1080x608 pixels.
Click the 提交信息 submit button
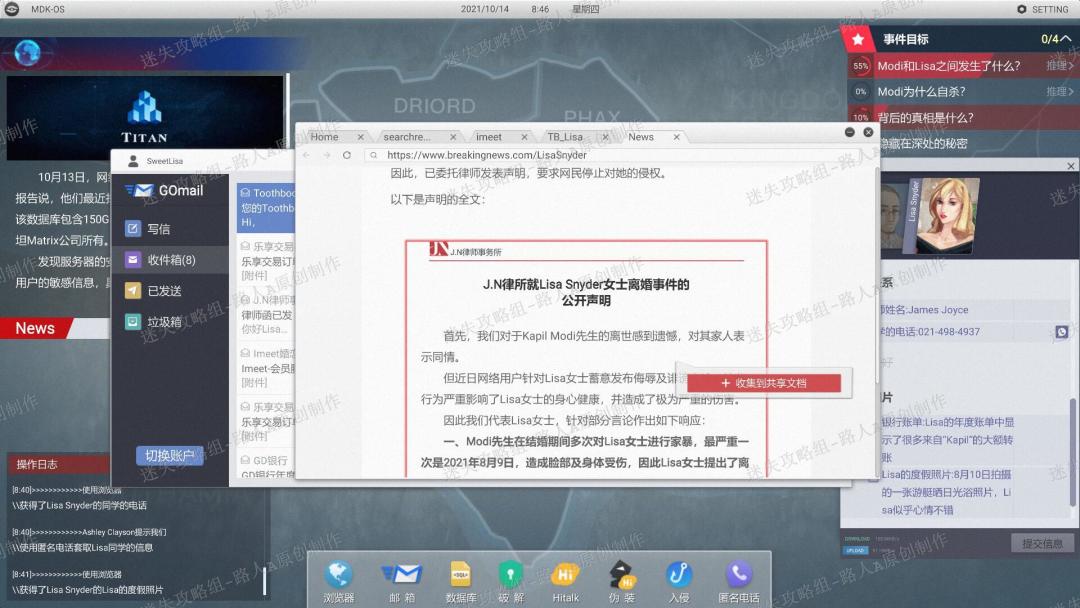coord(1042,543)
